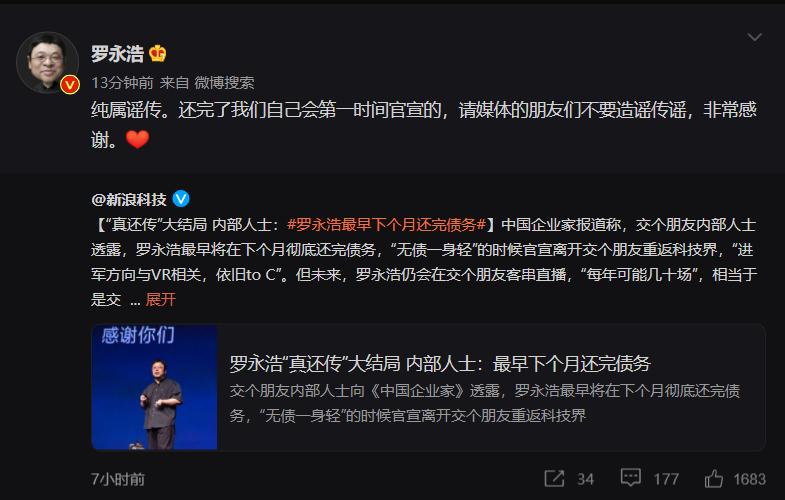Open hashtag #罗永浩最早下个月还完债务#
The width and height of the screenshot is (785, 500).
point(386,224)
